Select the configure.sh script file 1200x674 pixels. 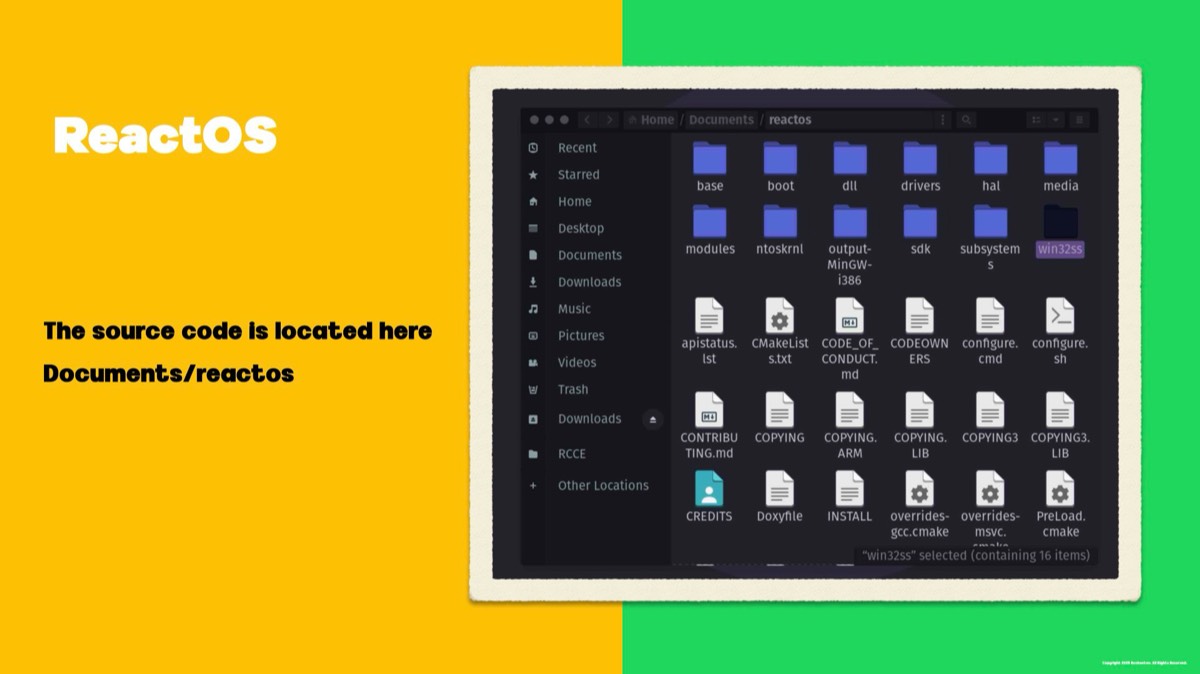pyautogui.click(x=1059, y=316)
